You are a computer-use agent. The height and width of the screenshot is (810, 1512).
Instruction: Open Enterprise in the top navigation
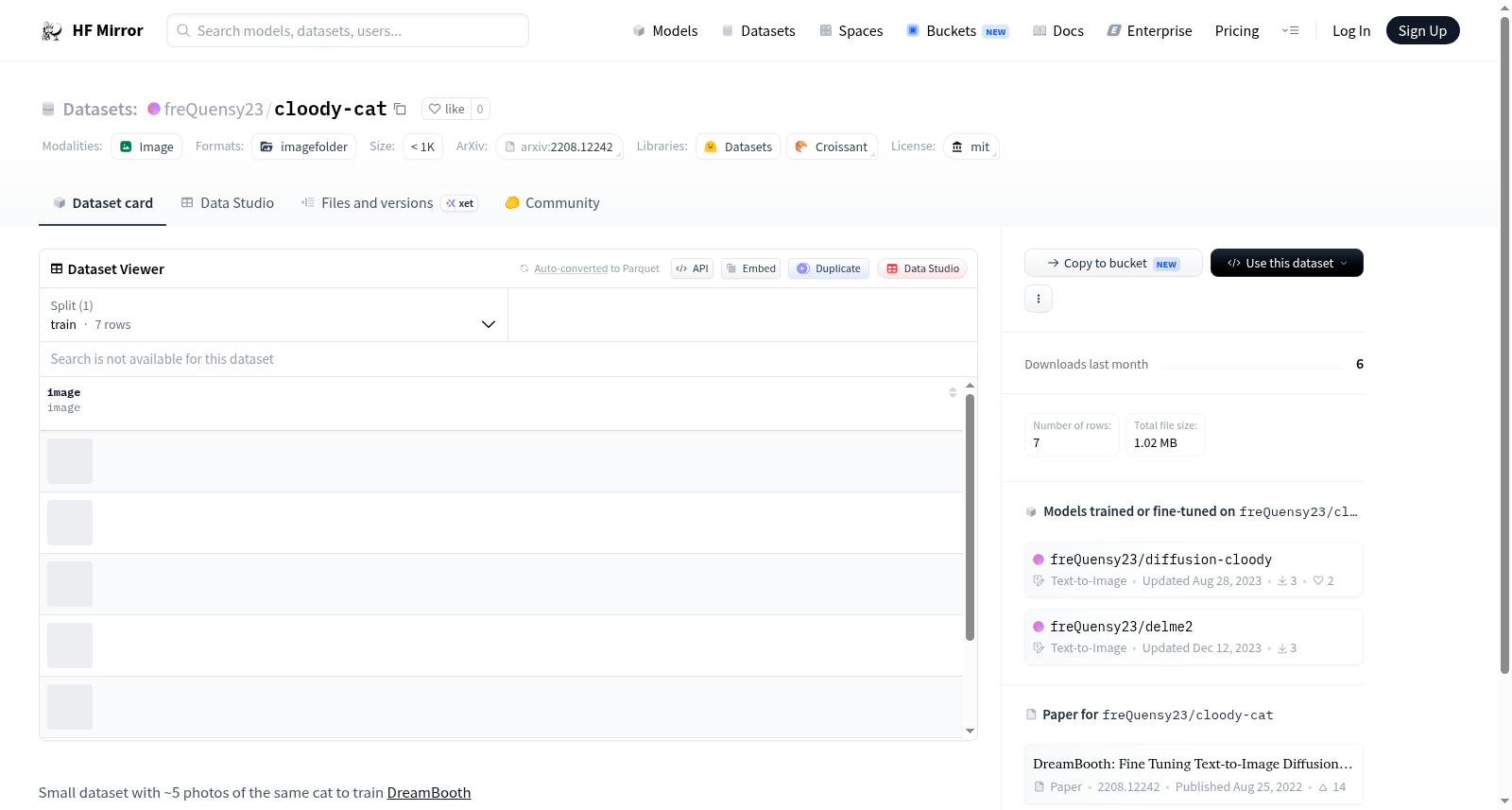[x=1149, y=31]
